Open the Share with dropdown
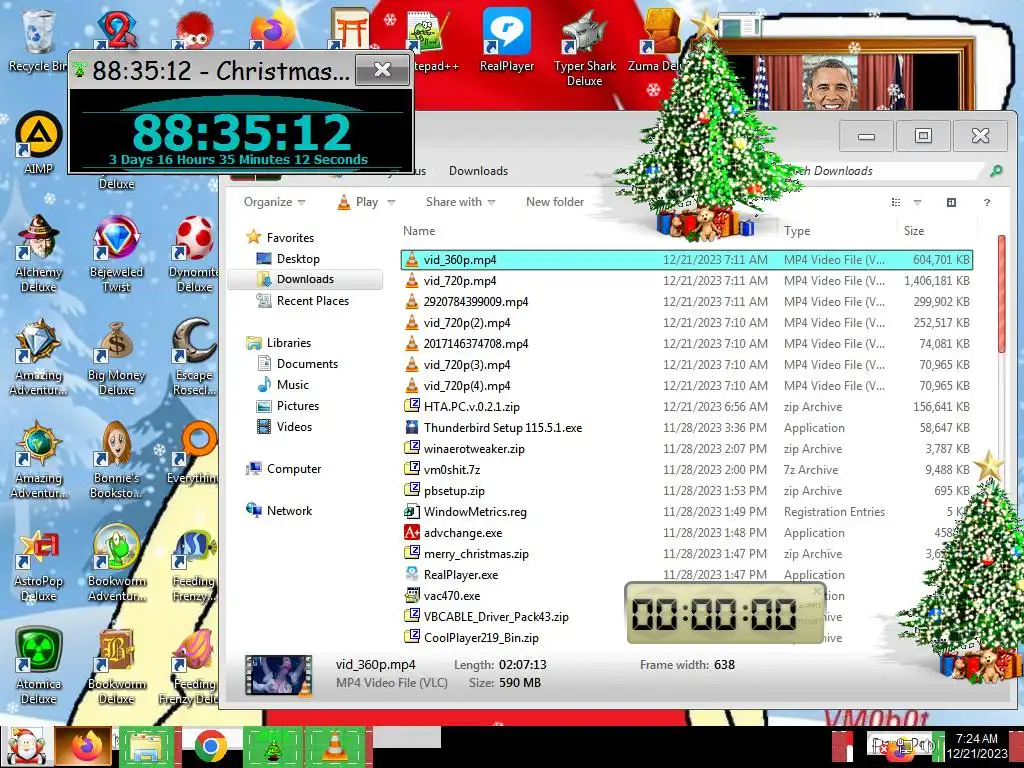This screenshot has width=1024, height=768. pos(460,202)
